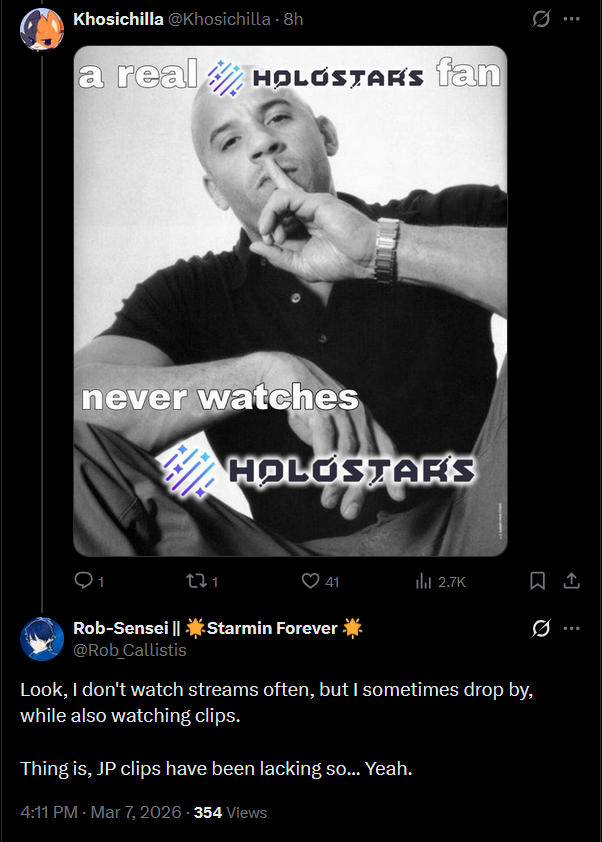Screen dimensions: 602x842
Task: Open the Holostars fan meme image
Action: click(x=290, y=301)
